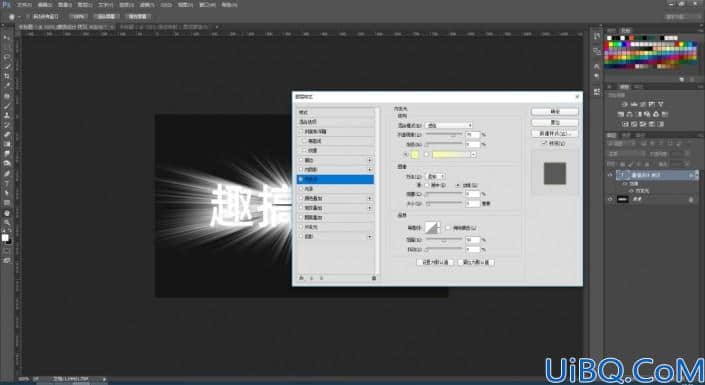The image size is (705, 385).
Task: Open the glow Technique method dropdown
Action: [x=435, y=176]
